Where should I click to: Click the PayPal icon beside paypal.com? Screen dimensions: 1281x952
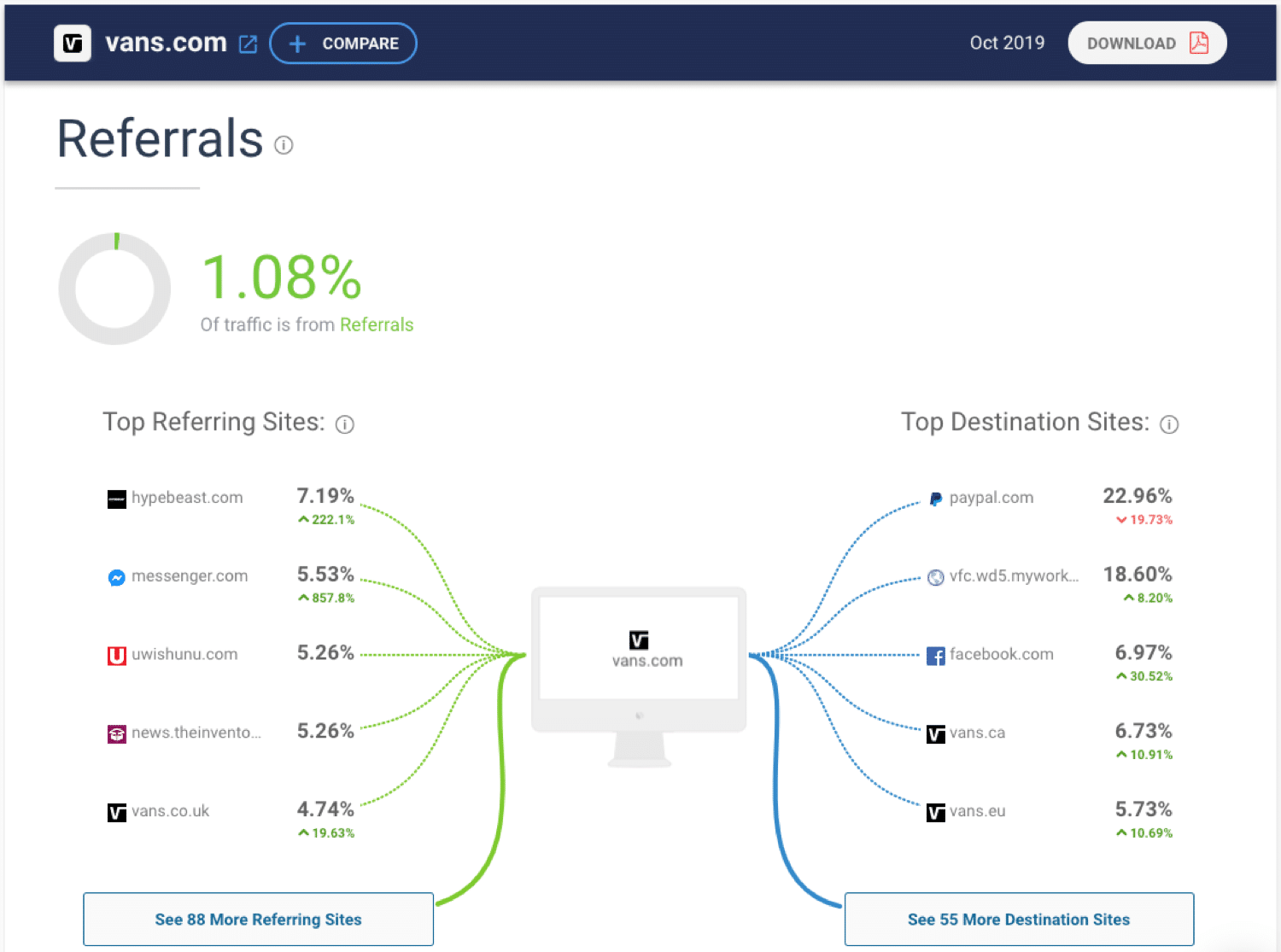[935, 499]
